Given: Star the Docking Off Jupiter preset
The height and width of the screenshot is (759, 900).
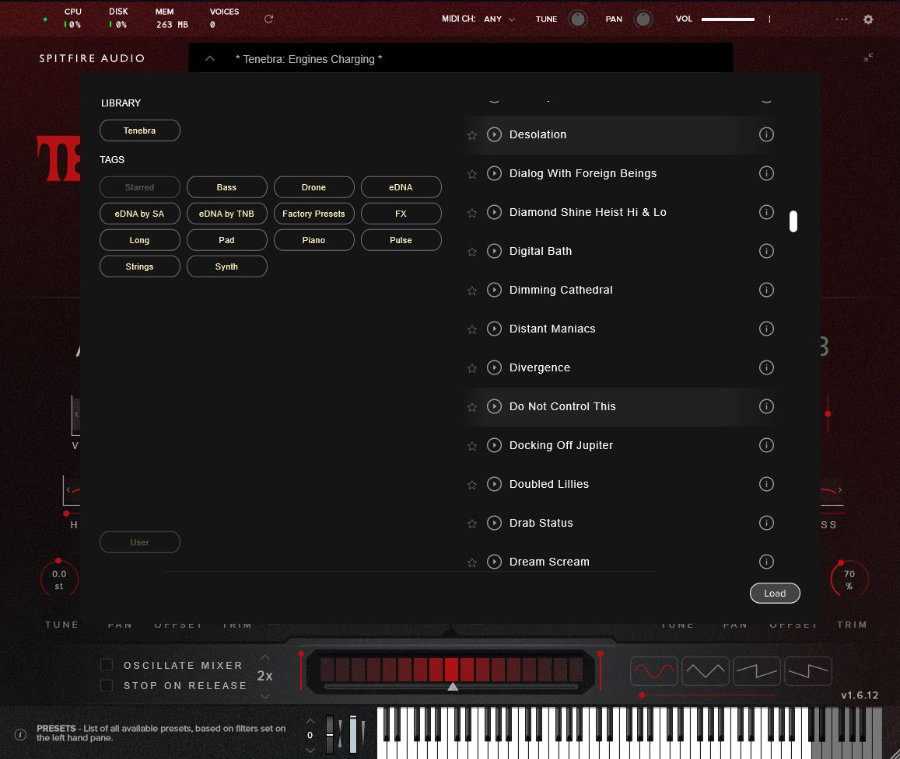Looking at the screenshot, I should tap(472, 446).
